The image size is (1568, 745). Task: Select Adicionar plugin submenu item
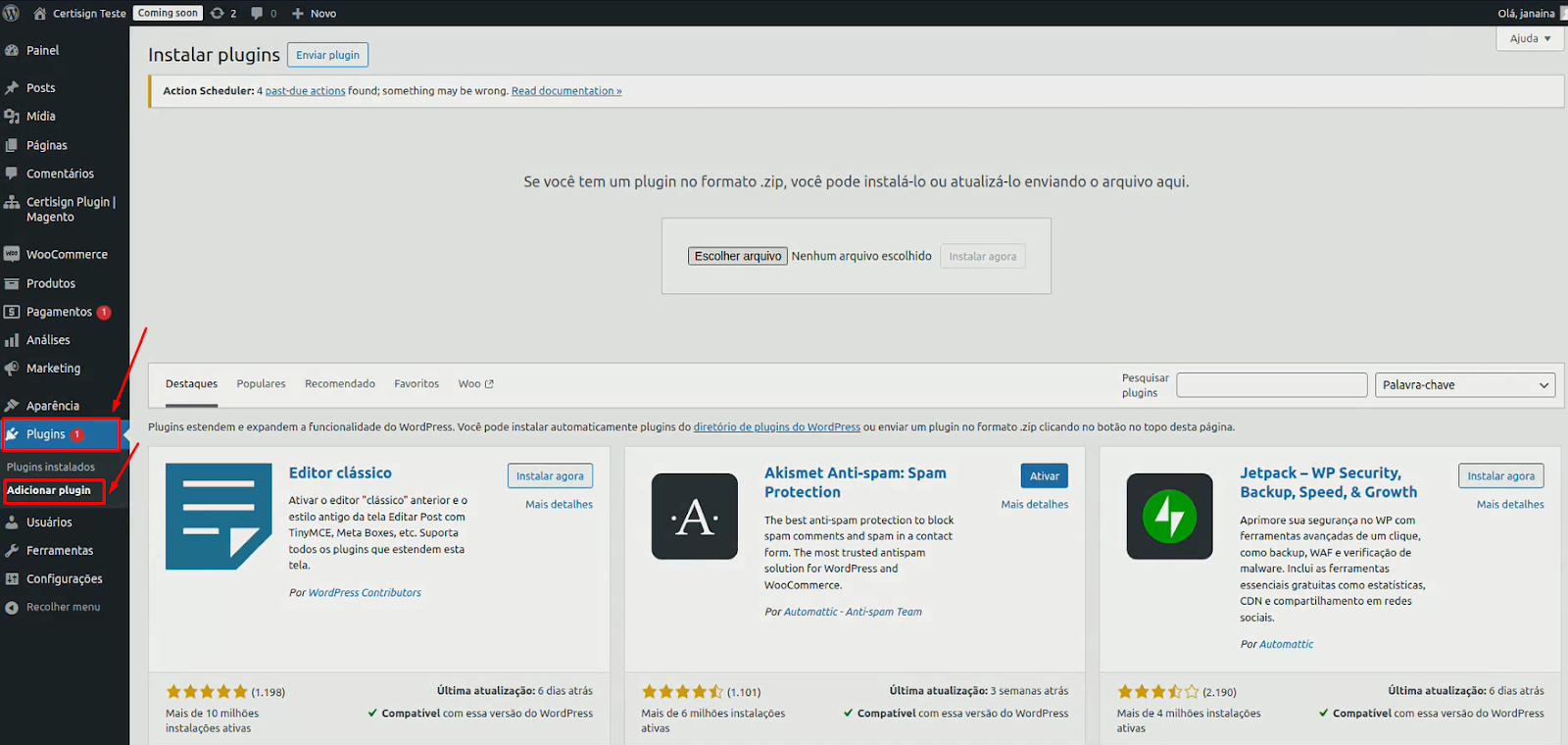[49, 490]
